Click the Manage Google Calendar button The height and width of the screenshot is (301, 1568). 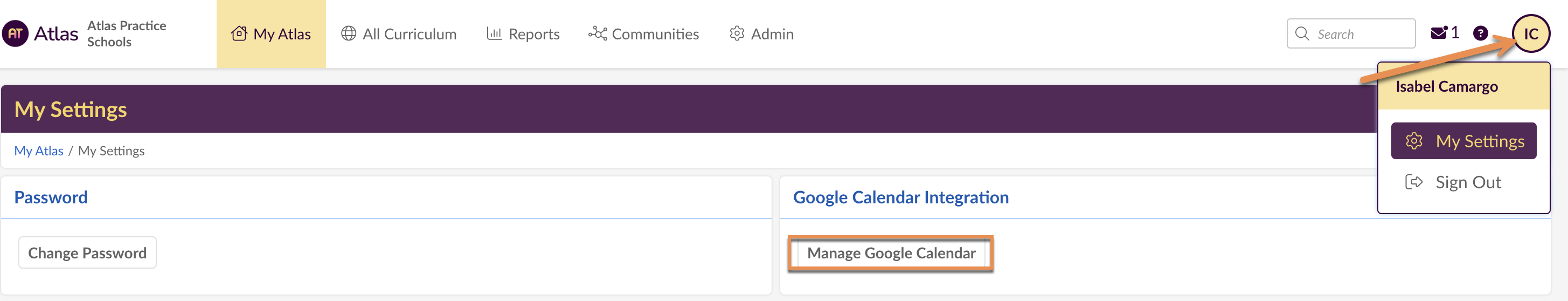(x=891, y=253)
